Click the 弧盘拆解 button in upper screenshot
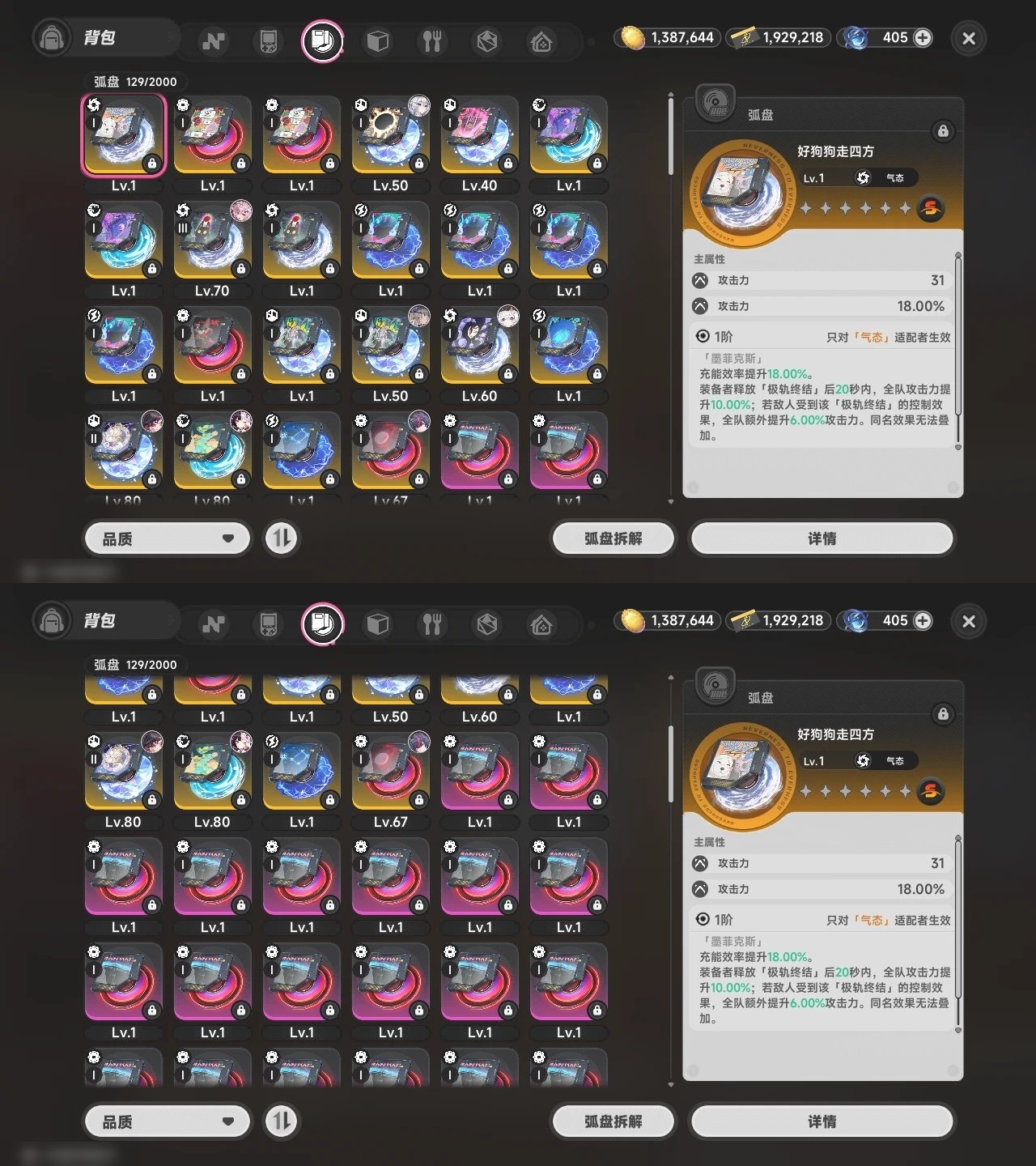 click(x=613, y=538)
